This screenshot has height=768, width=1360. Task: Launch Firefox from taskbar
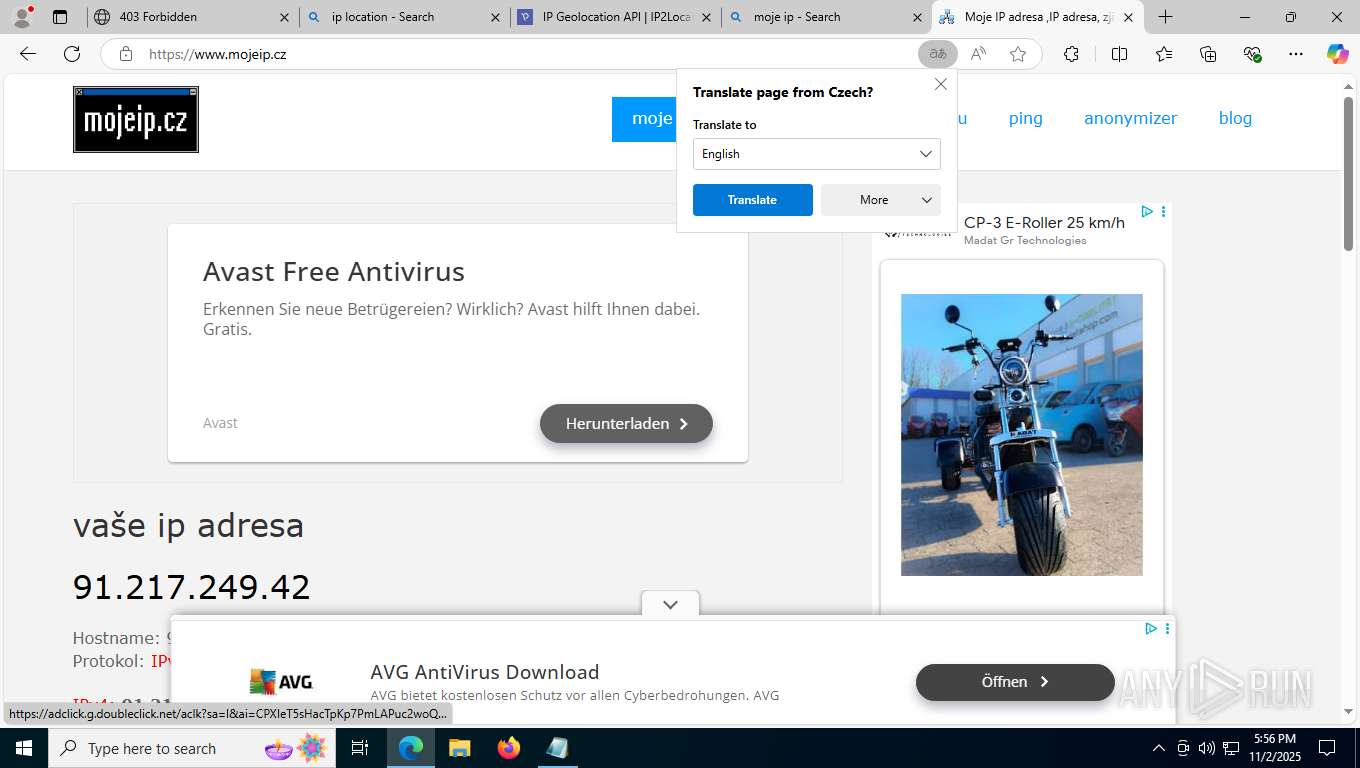click(x=509, y=748)
